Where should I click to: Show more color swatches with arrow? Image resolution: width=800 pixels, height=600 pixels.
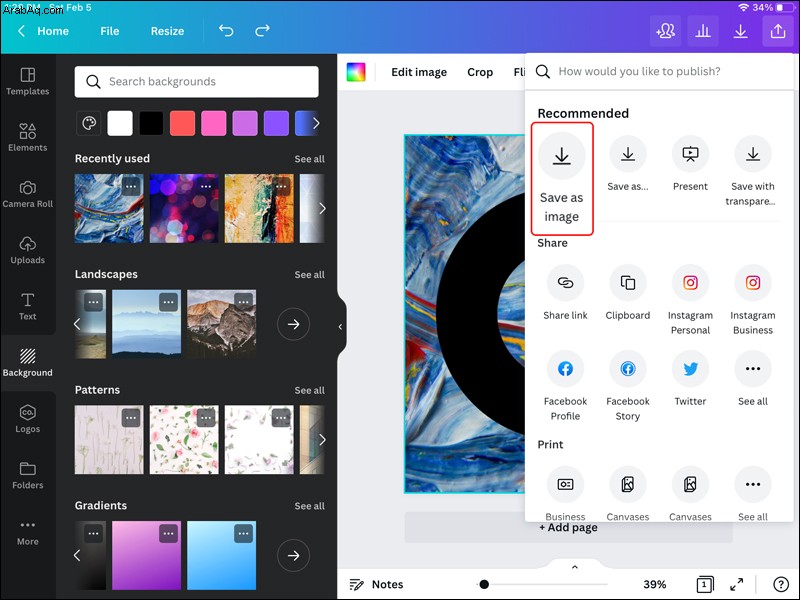tap(316, 123)
